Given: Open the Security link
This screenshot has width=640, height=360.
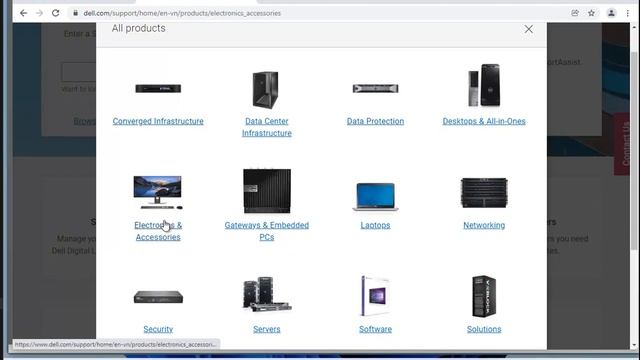Looking at the screenshot, I should point(158,329).
